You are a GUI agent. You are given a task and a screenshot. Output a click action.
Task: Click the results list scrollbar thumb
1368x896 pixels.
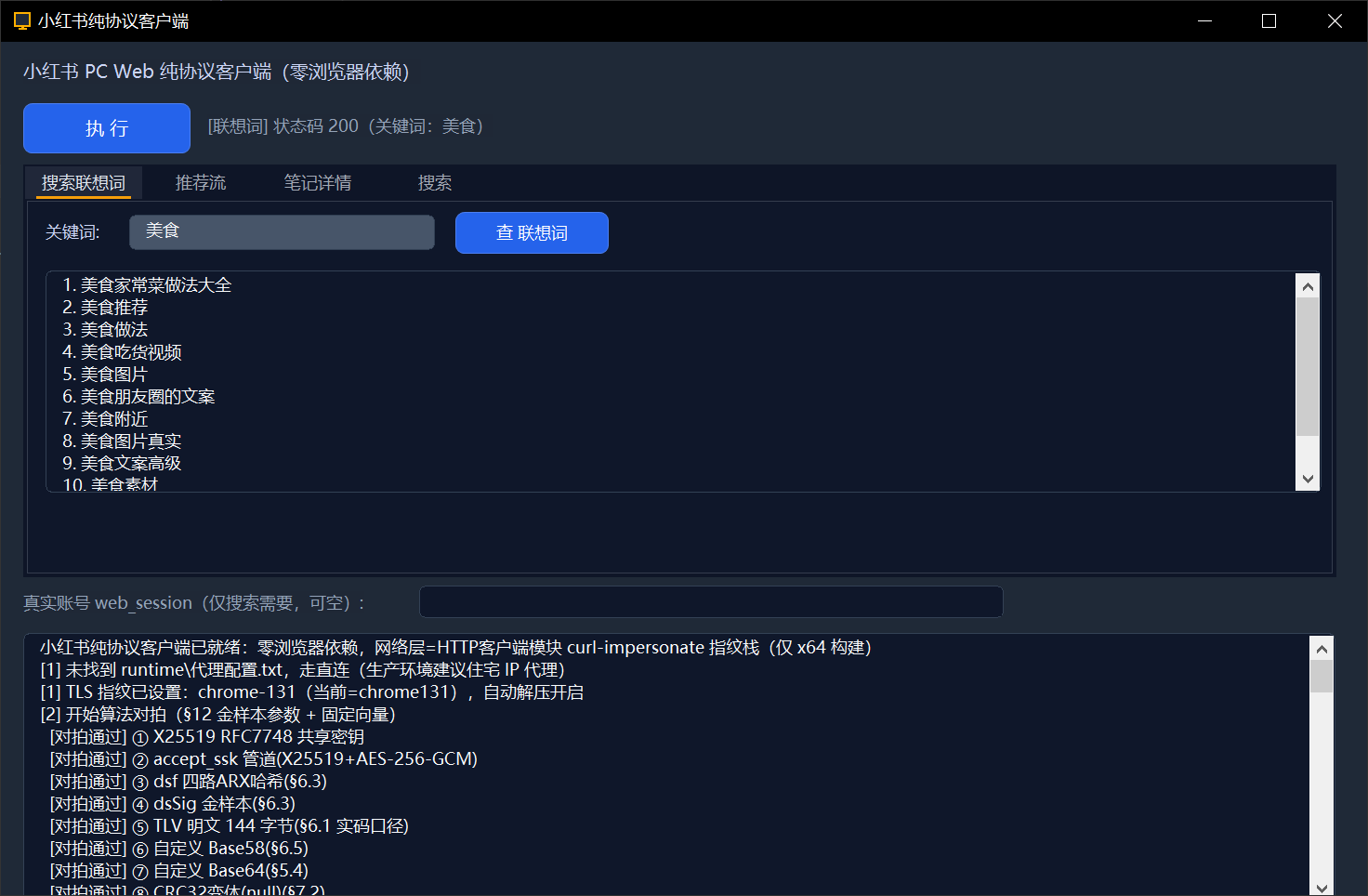(x=1308, y=366)
